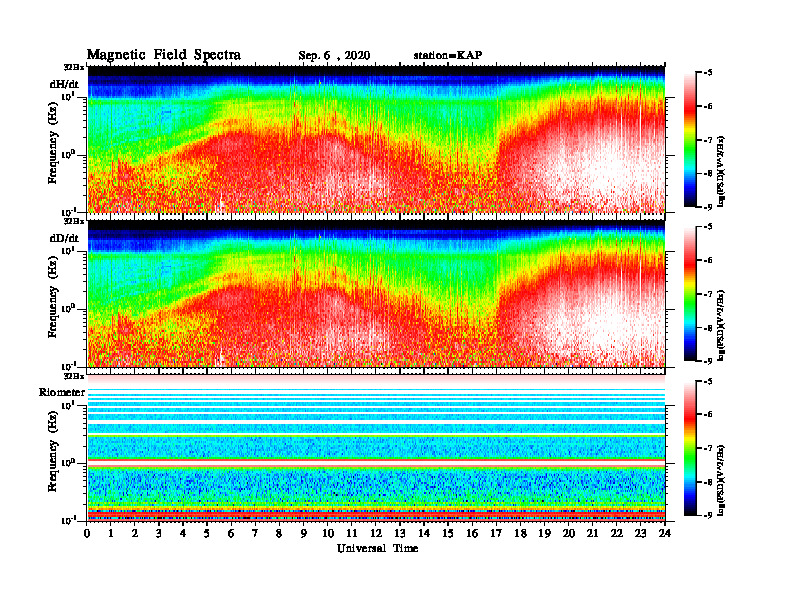Click the hour "9" tick label
Viewport: 792px width, 612px height.
coord(303,534)
